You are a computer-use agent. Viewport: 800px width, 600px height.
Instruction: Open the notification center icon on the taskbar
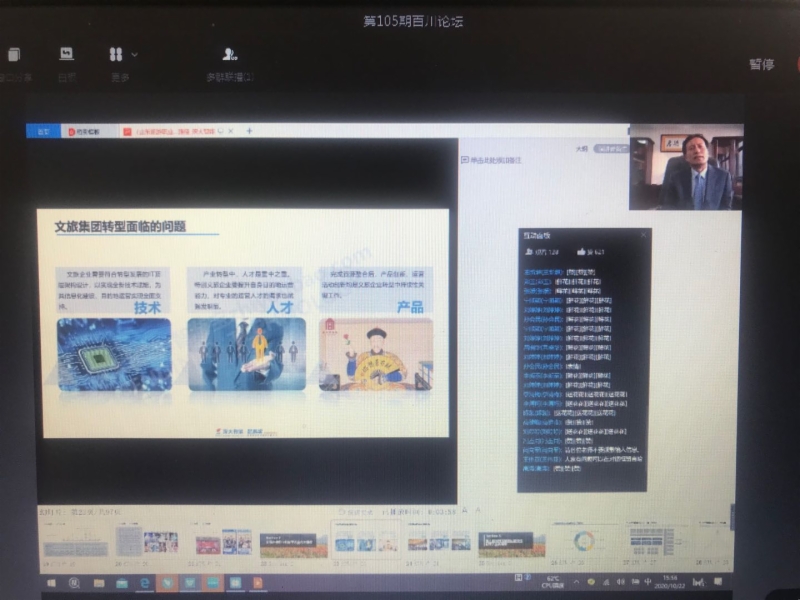point(718,582)
